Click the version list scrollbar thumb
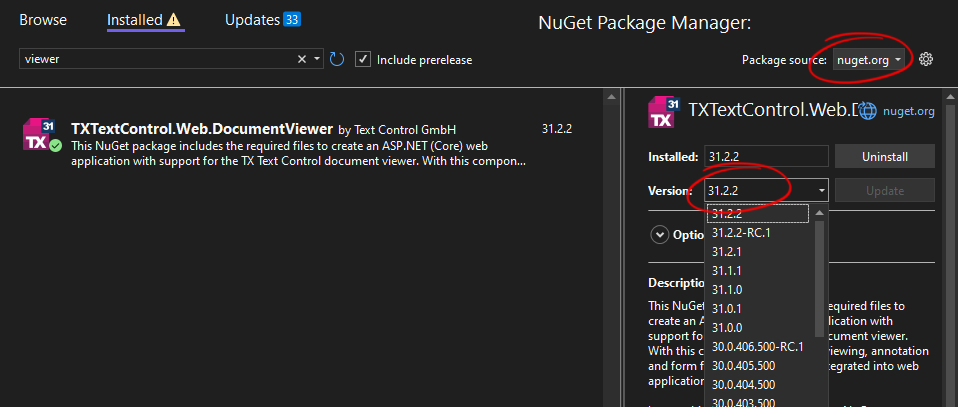Screen dimensions: 958x407 pyautogui.click(x=819, y=278)
